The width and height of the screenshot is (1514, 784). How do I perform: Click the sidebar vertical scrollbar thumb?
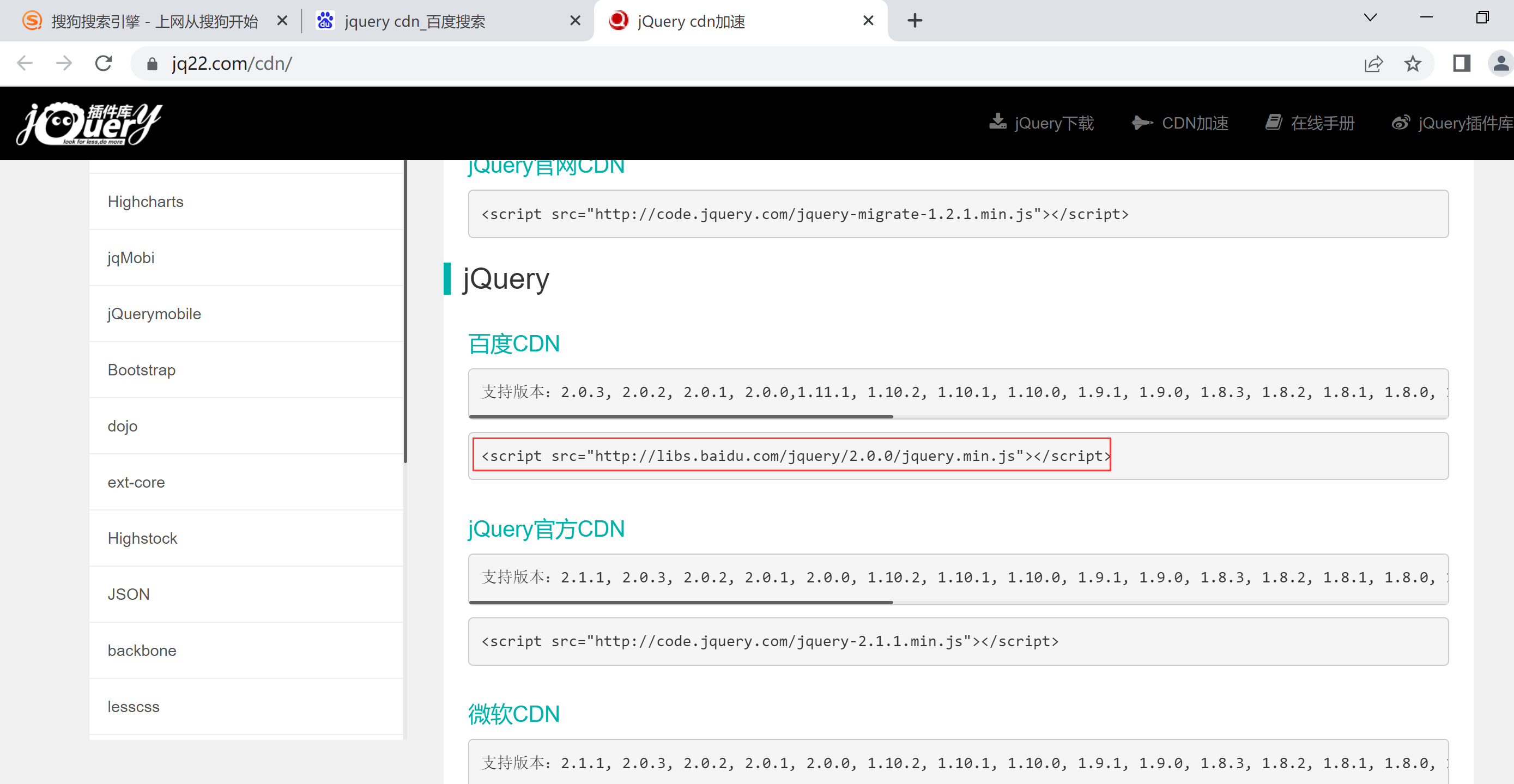[405, 312]
